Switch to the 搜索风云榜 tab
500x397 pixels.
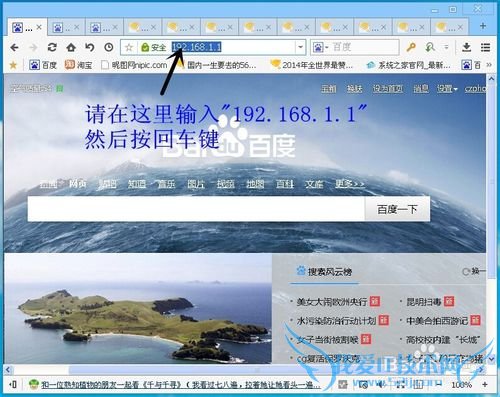tap(324, 272)
